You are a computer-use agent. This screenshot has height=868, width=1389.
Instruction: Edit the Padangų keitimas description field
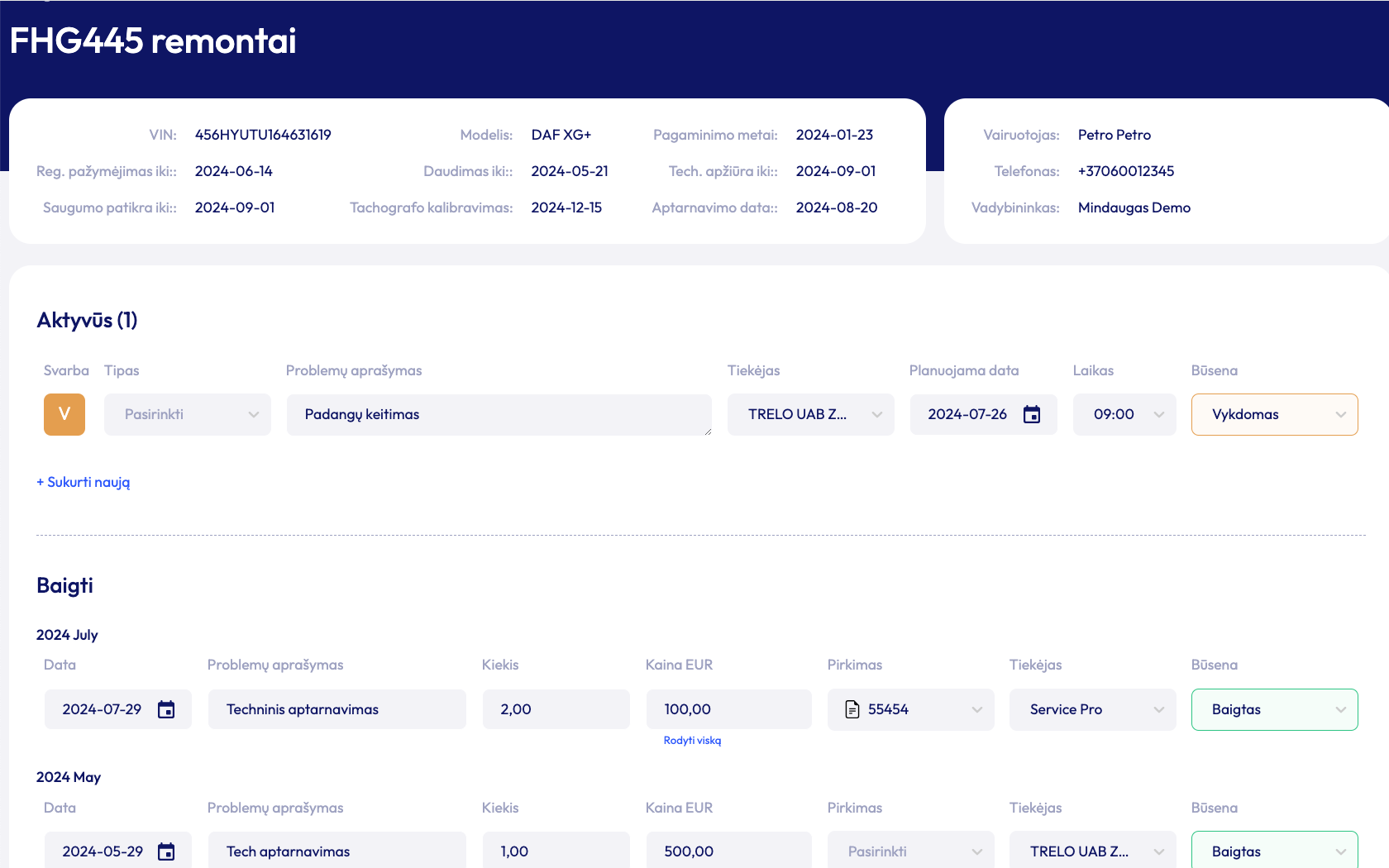click(499, 414)
